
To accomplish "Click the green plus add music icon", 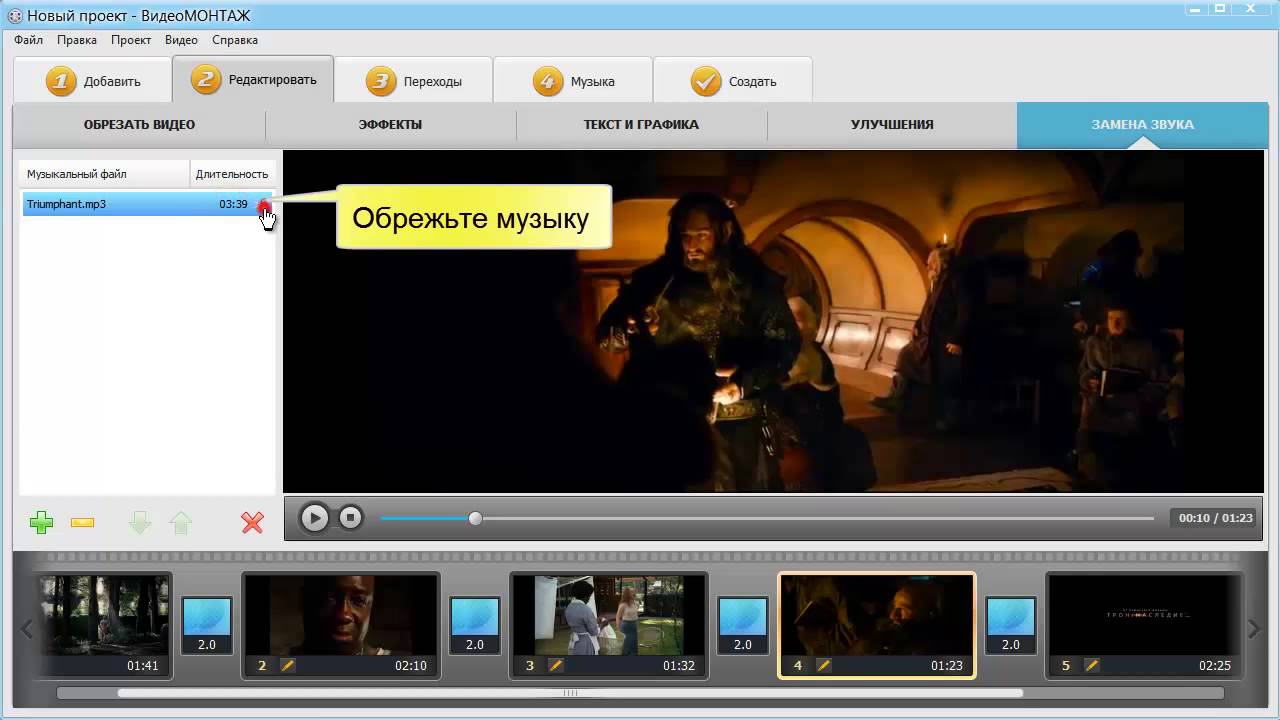I will tap(41, 522).
